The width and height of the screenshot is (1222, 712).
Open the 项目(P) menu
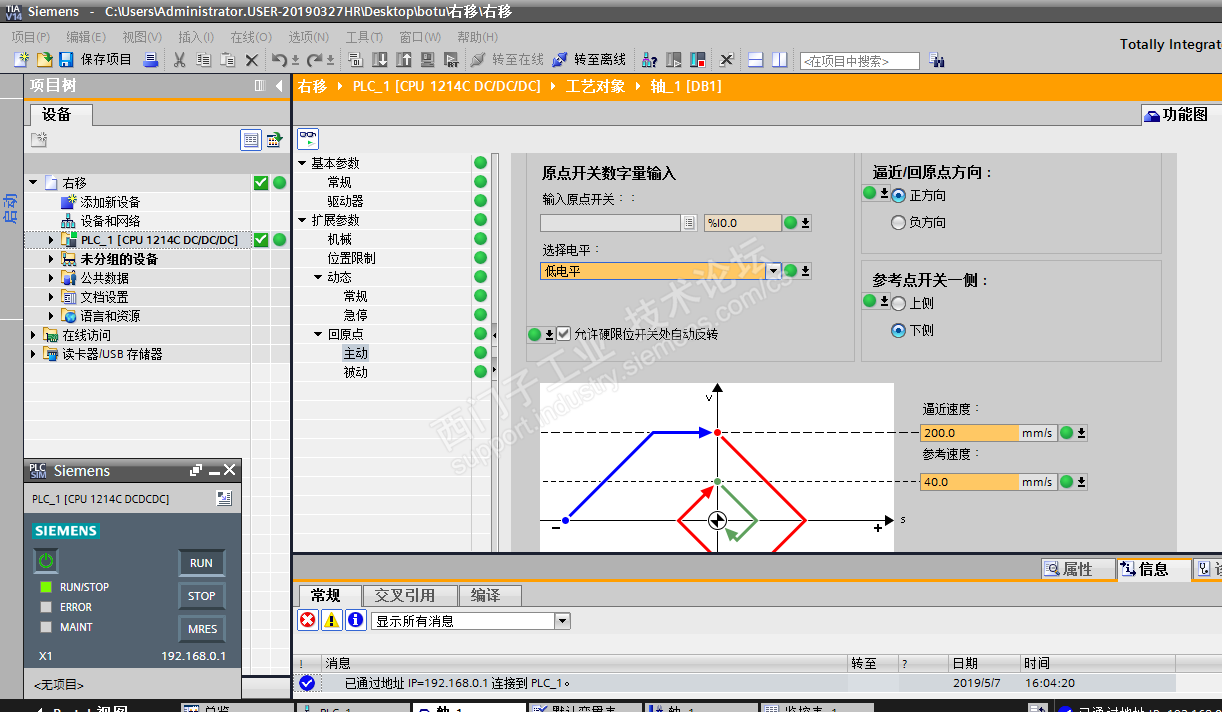(x=31, y=37)
